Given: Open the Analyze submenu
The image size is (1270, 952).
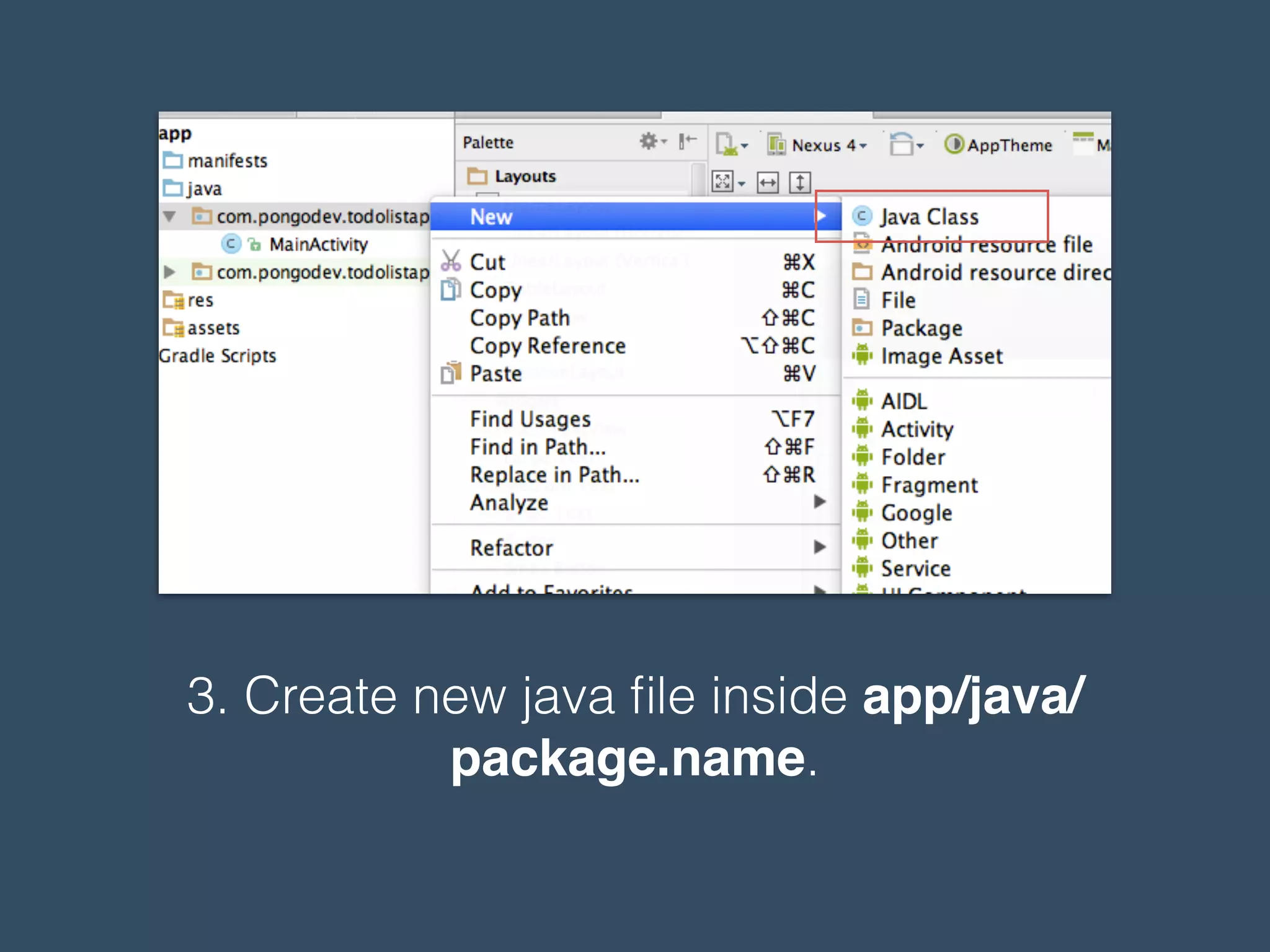Looking at the screenshot, I should [636, 502].
